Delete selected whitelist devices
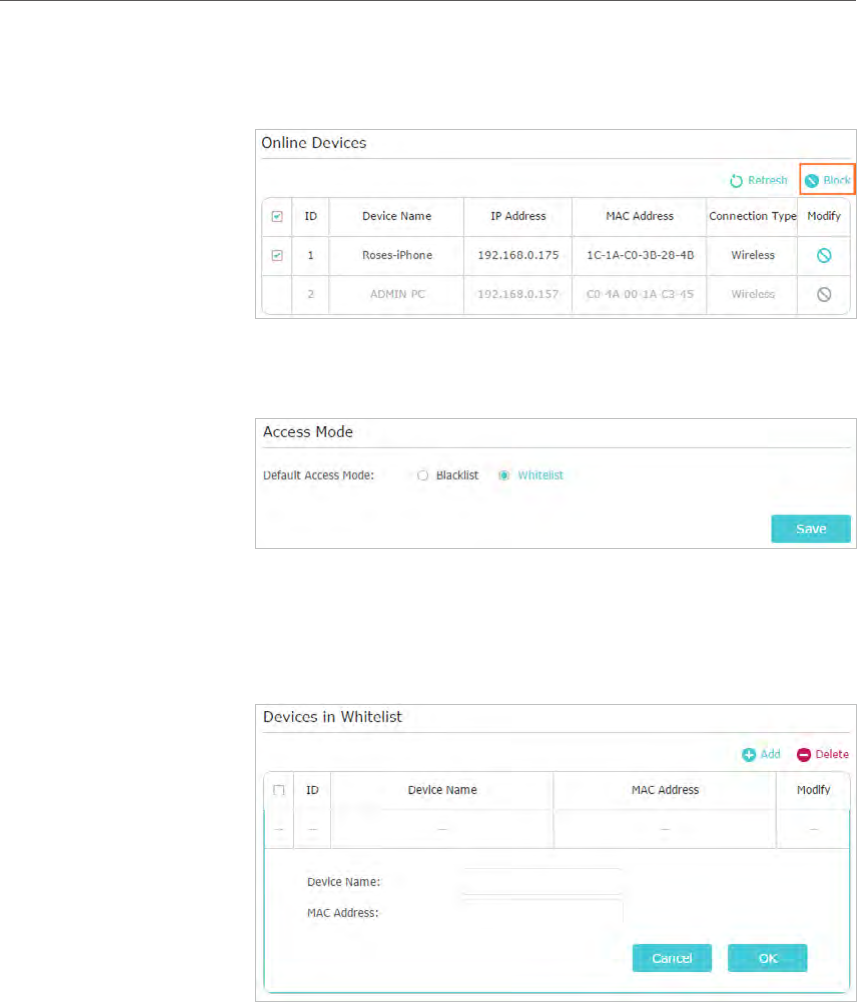This screenshot has width=857, height=1002. pos(822,755)
